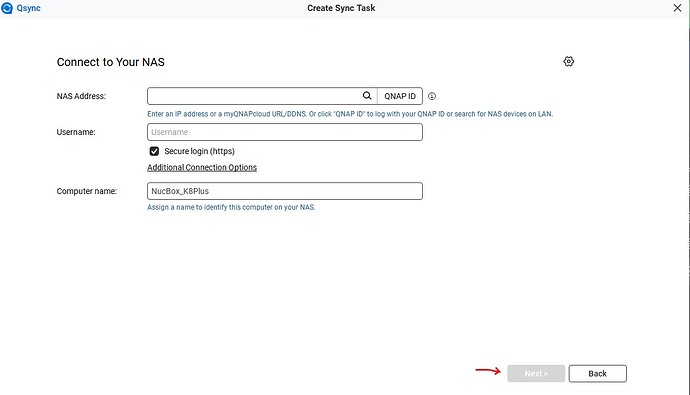Click the Back button
Screen dimensions: 690x395
point(598,373)
